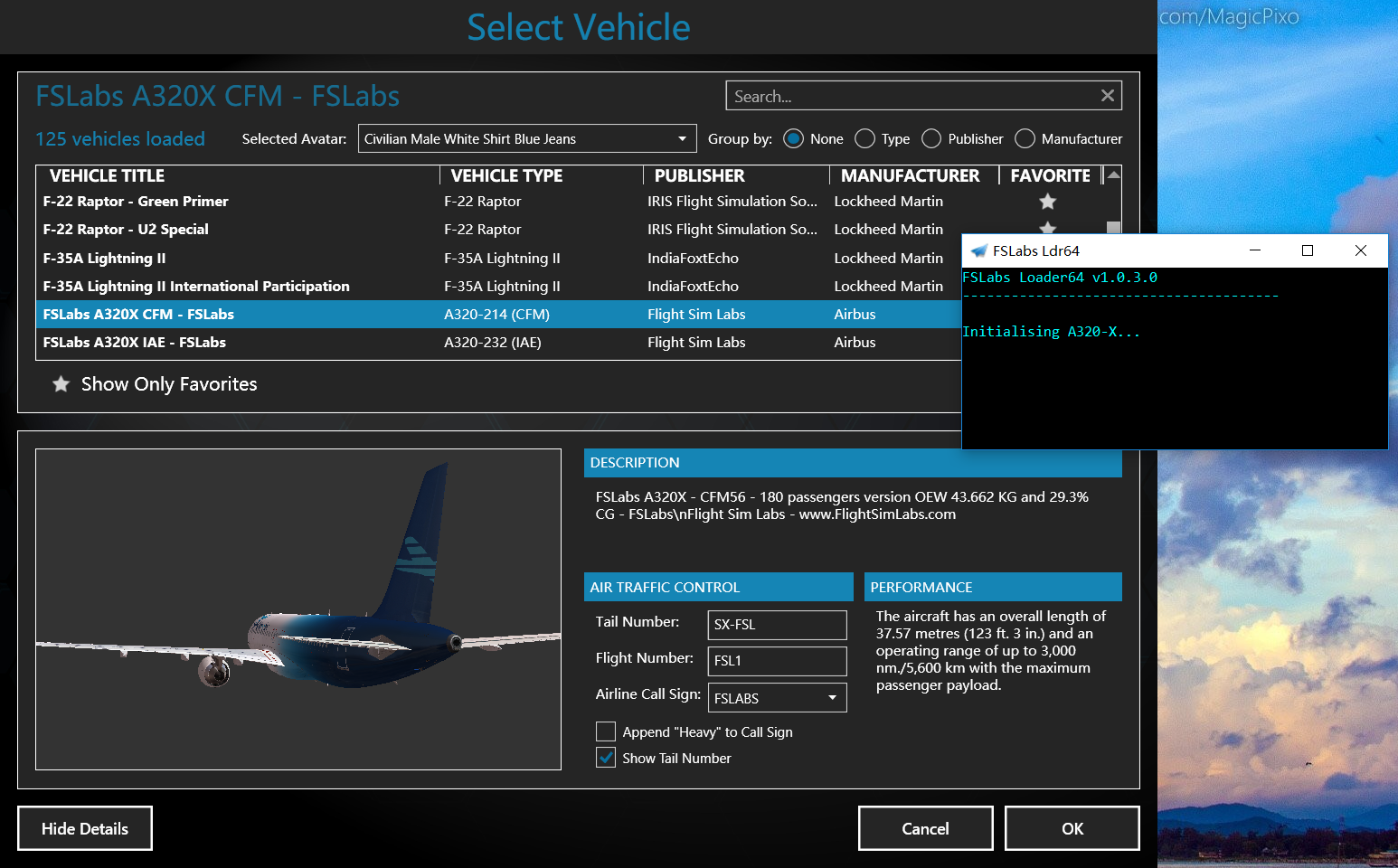Click Flight Sim Labs publisher in IAE row
The image size is (1398, 868).
coord(696,342)
